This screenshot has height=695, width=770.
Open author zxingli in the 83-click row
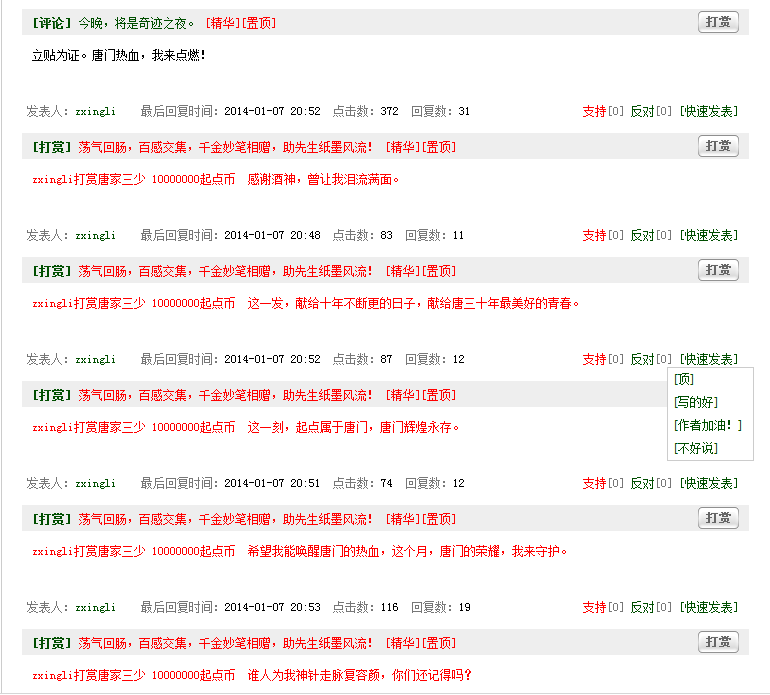click(95, 236)
